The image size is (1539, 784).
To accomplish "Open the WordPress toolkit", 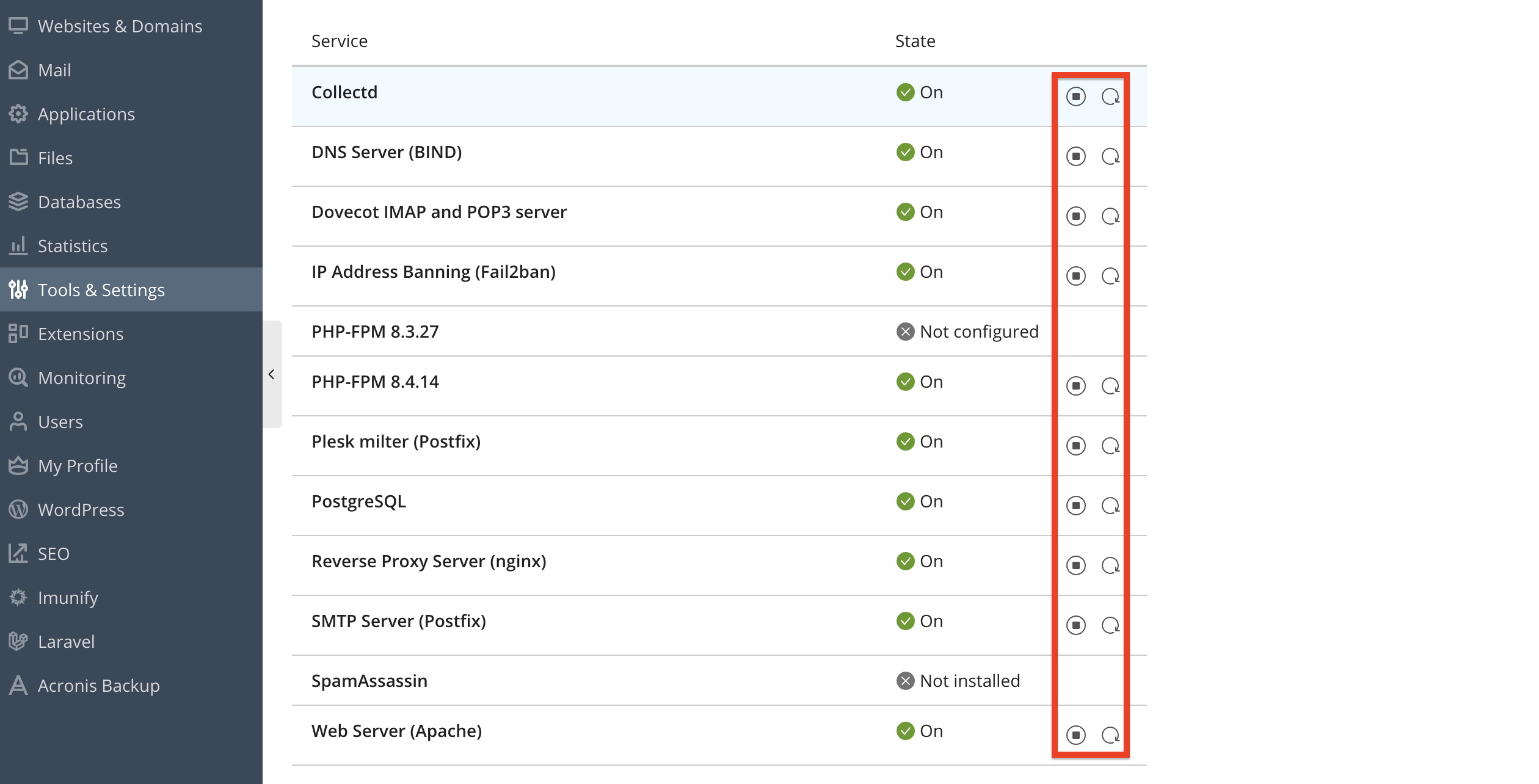I will (x=131, y=510).
